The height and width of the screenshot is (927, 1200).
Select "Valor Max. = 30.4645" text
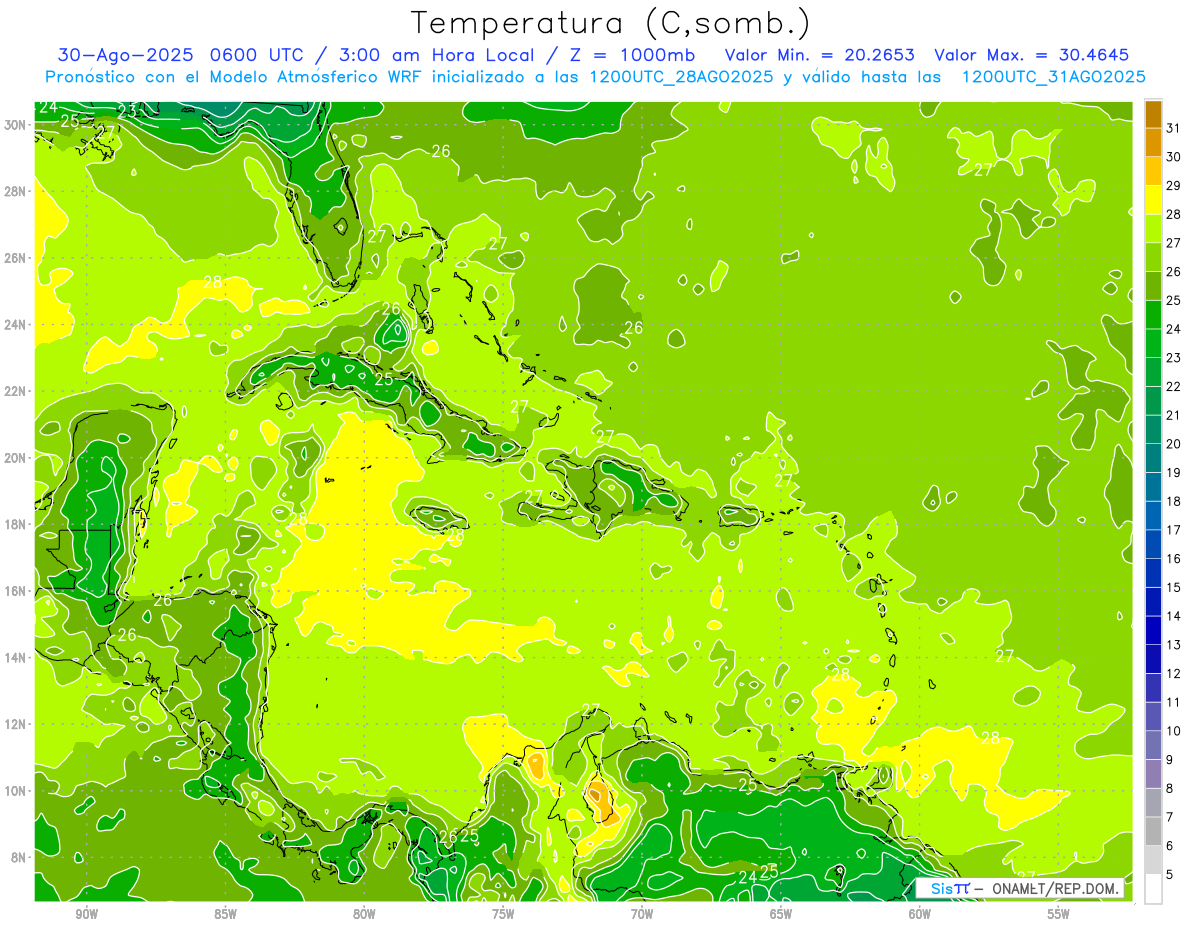coord(1031,55)
